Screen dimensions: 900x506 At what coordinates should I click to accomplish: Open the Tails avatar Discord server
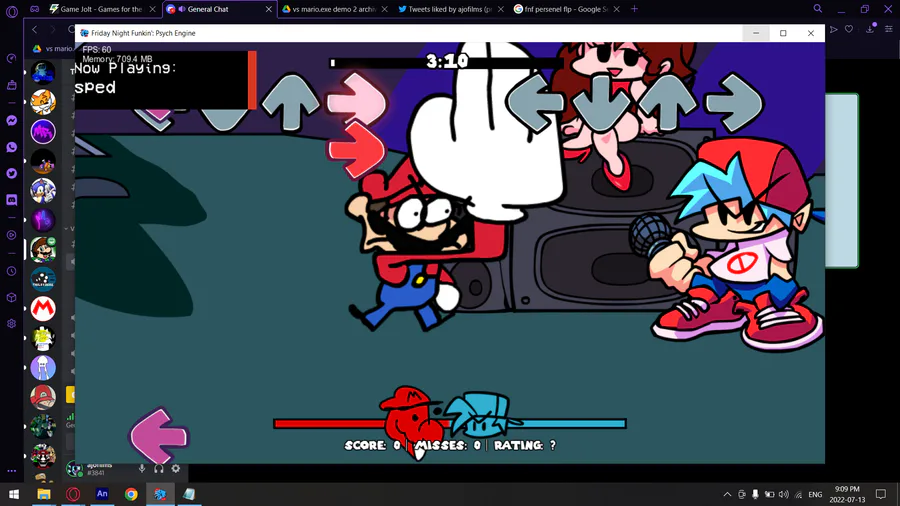[x=43, y=102]
